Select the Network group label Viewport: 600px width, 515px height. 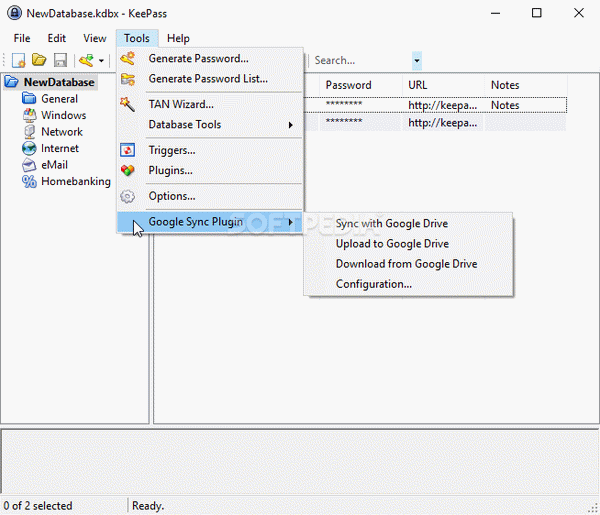(62, 132)
